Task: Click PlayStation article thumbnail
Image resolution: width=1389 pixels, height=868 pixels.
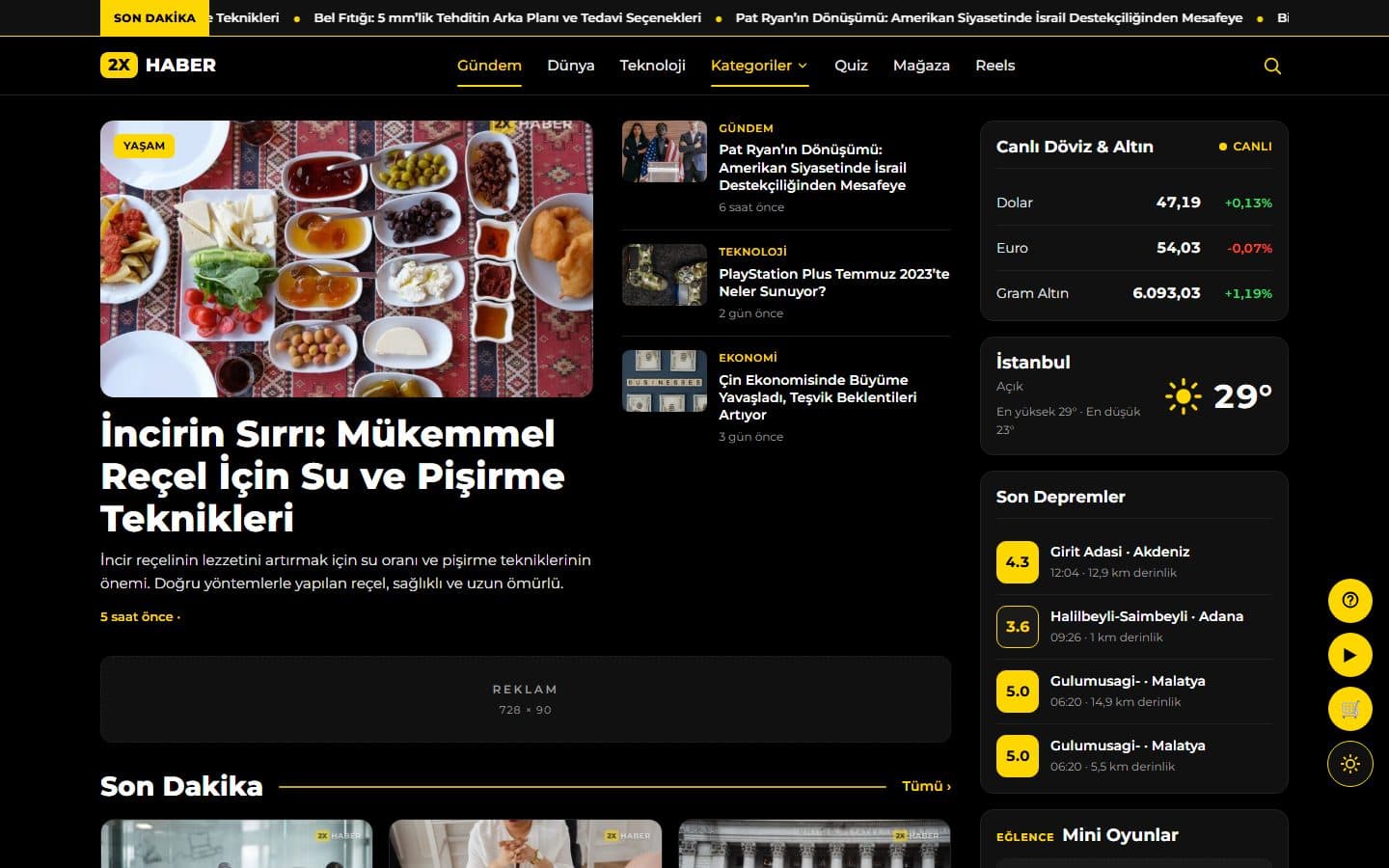Action: pos(665,275)
